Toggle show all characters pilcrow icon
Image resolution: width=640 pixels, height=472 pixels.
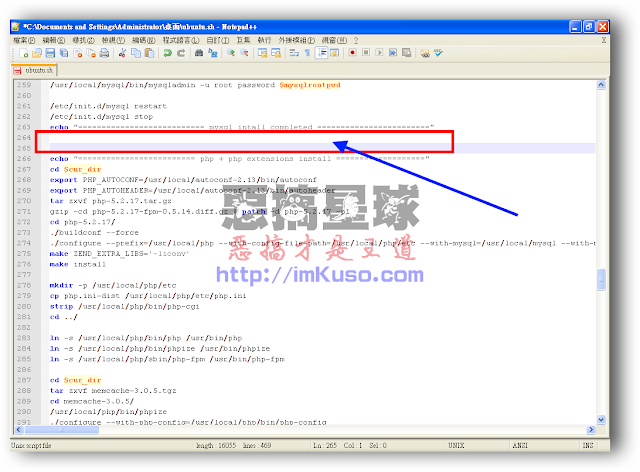tap(307, 53)
